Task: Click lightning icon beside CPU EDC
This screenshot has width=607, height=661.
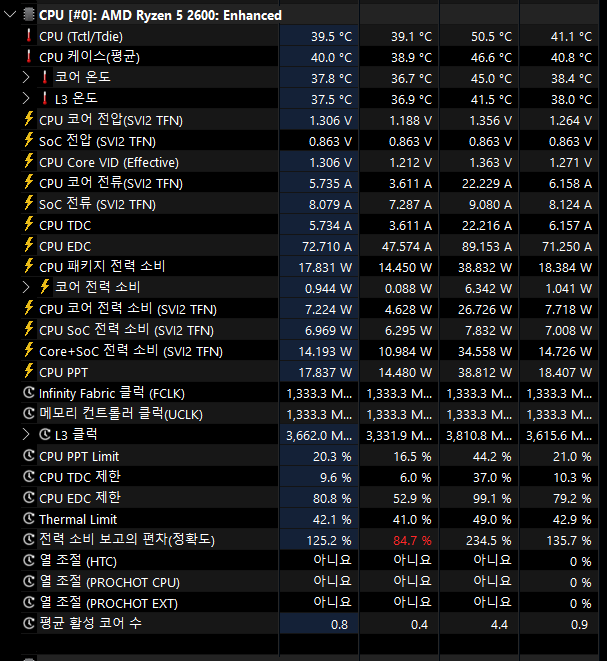Action: click(x=29, y=245)
